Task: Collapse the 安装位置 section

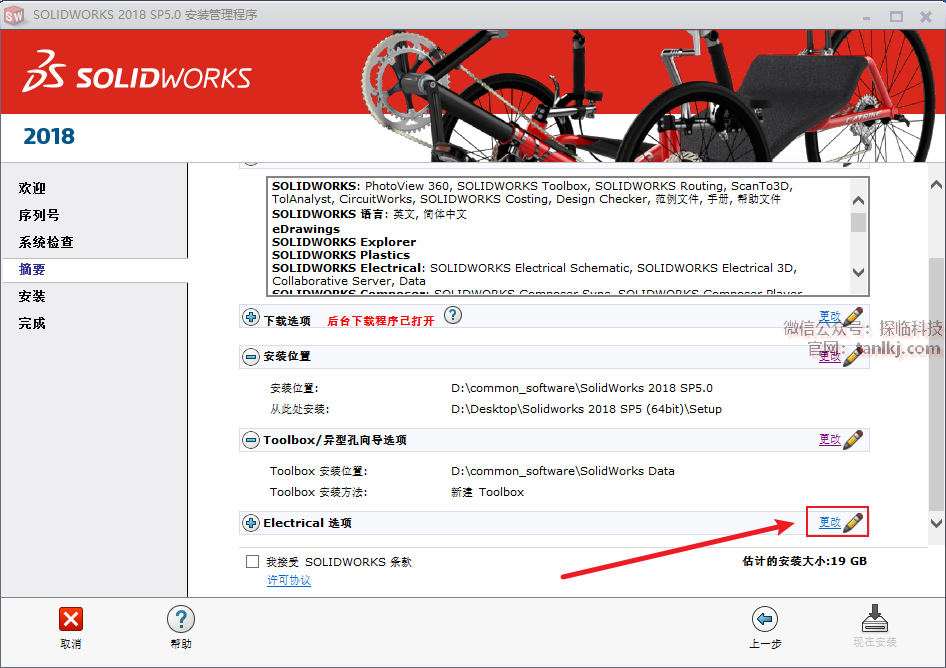Action: tap(251, 357)
